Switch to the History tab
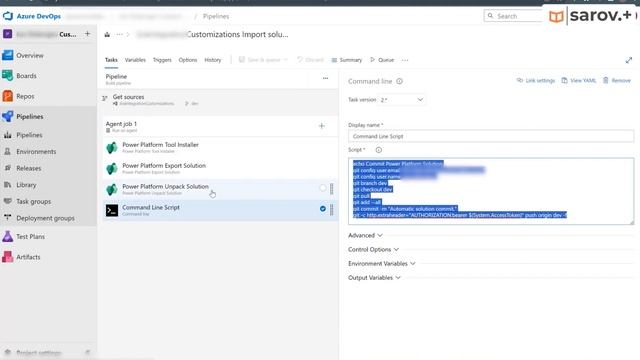Screen dimensions: 640x360 [x=213, y=60]
